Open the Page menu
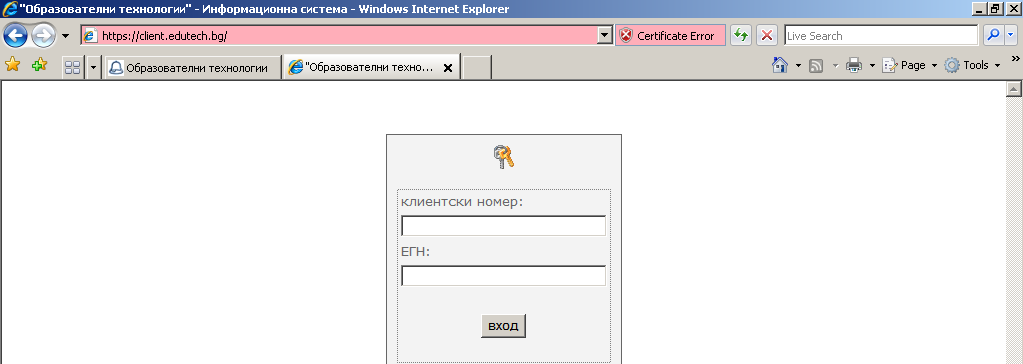1023x364 pixels. (909, 65)
